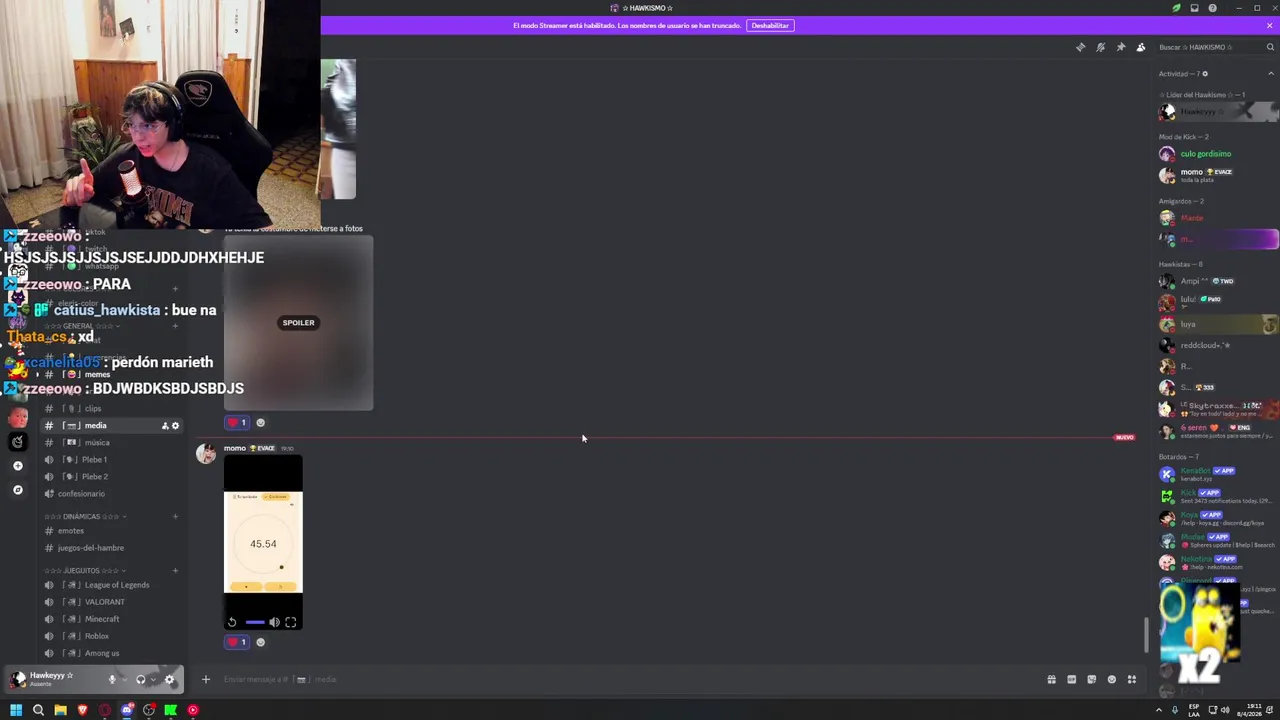
Task: Add channel plus in DINÁMICAS category
Action: pyautogui.click(x=175, y=516)
